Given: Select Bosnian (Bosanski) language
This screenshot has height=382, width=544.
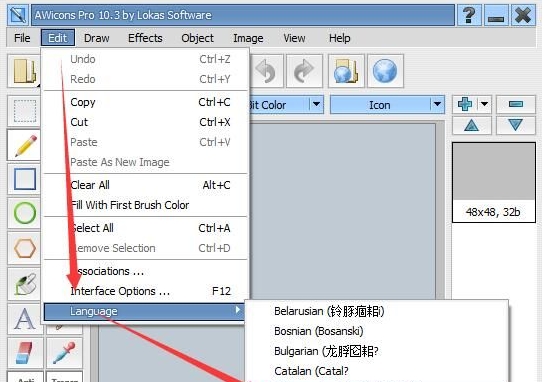Looking at the screenshot, I should click(377, 331).
